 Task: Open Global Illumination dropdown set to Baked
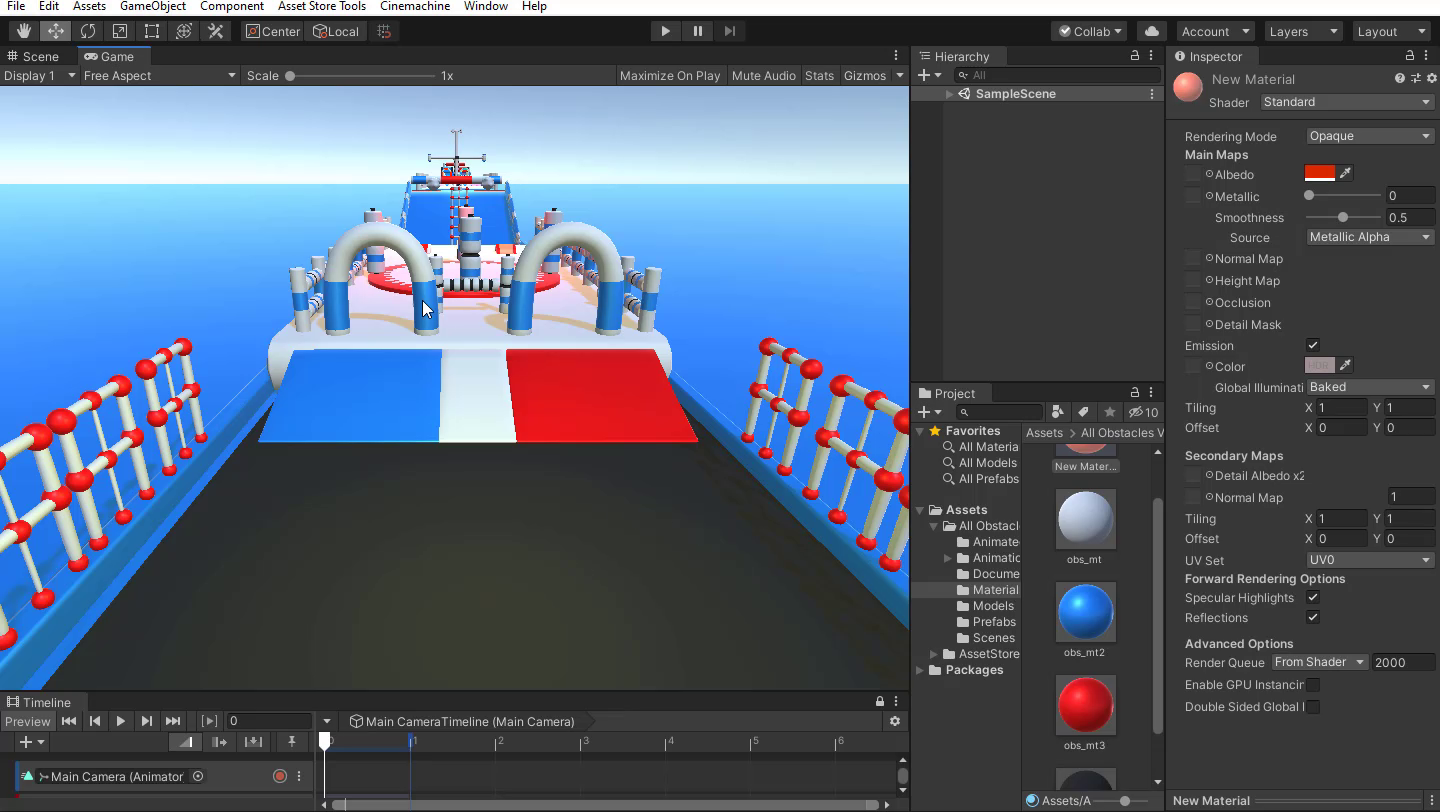click(1370, 387)
